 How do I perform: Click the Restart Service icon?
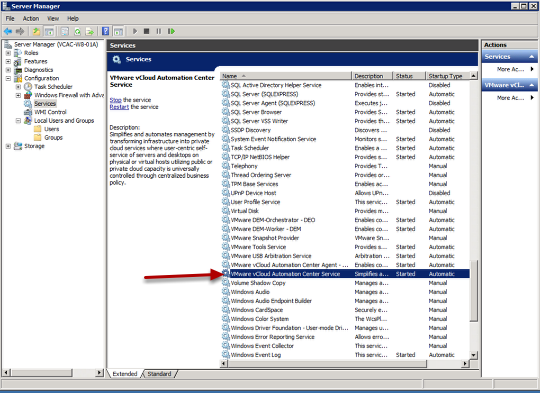(171, 31)
